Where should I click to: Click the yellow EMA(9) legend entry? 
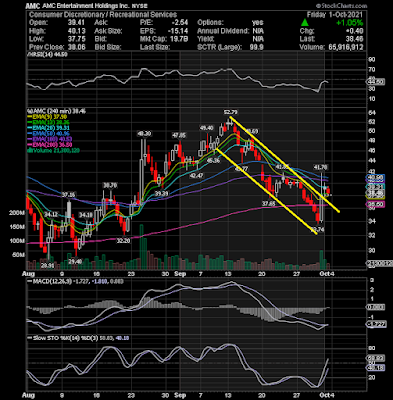click(47, 117)
